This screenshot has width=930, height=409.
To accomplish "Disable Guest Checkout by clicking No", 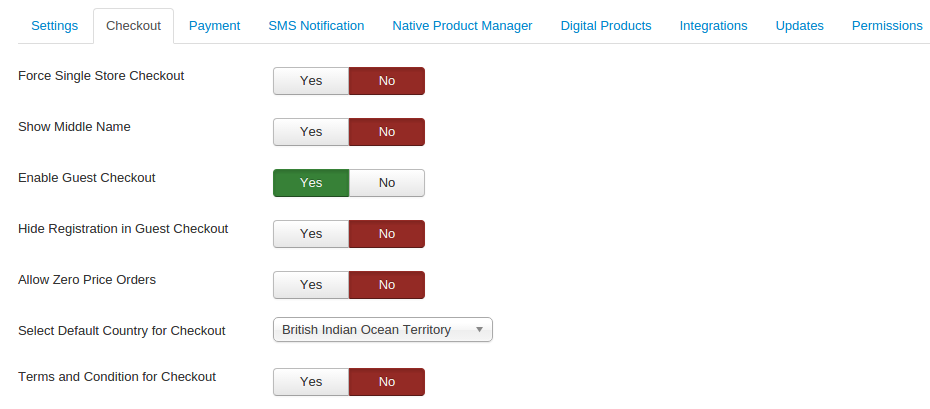I will [387, 183].
